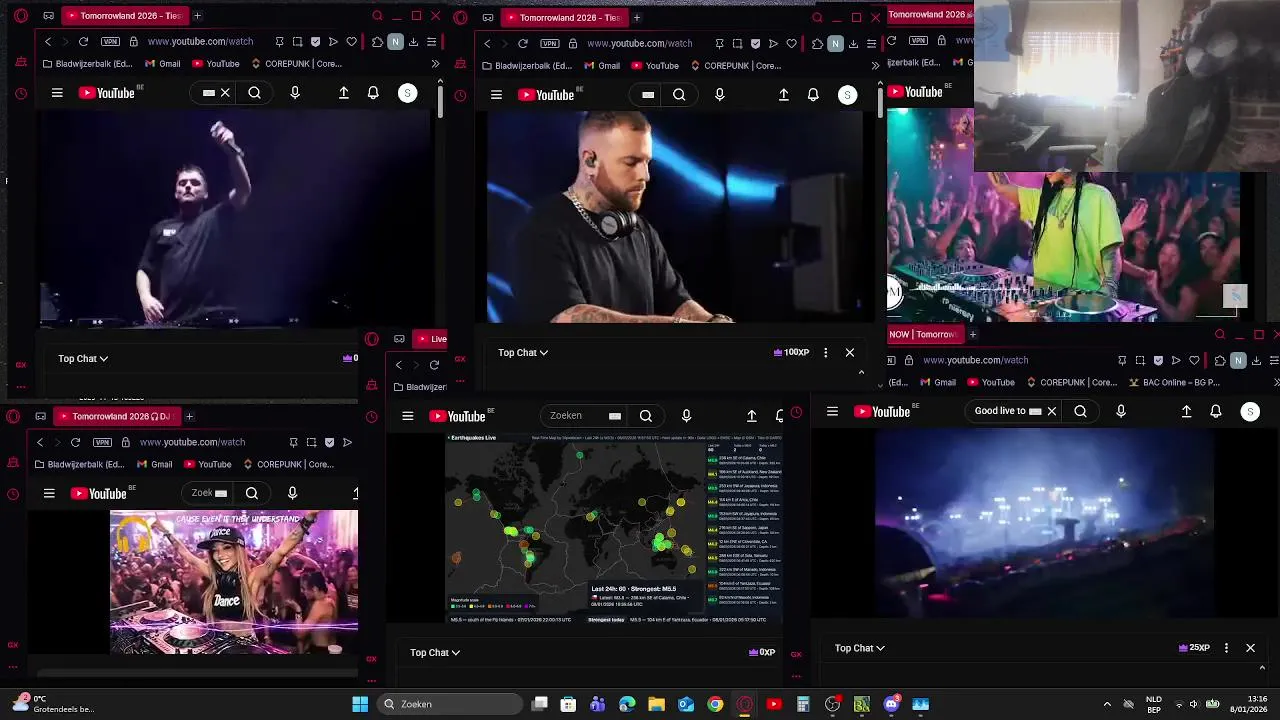Viewport: 1280px width, 720px height.
Task: Start voice search microphone in raised-arm DJ window
Action: click(x=294, y=93)
